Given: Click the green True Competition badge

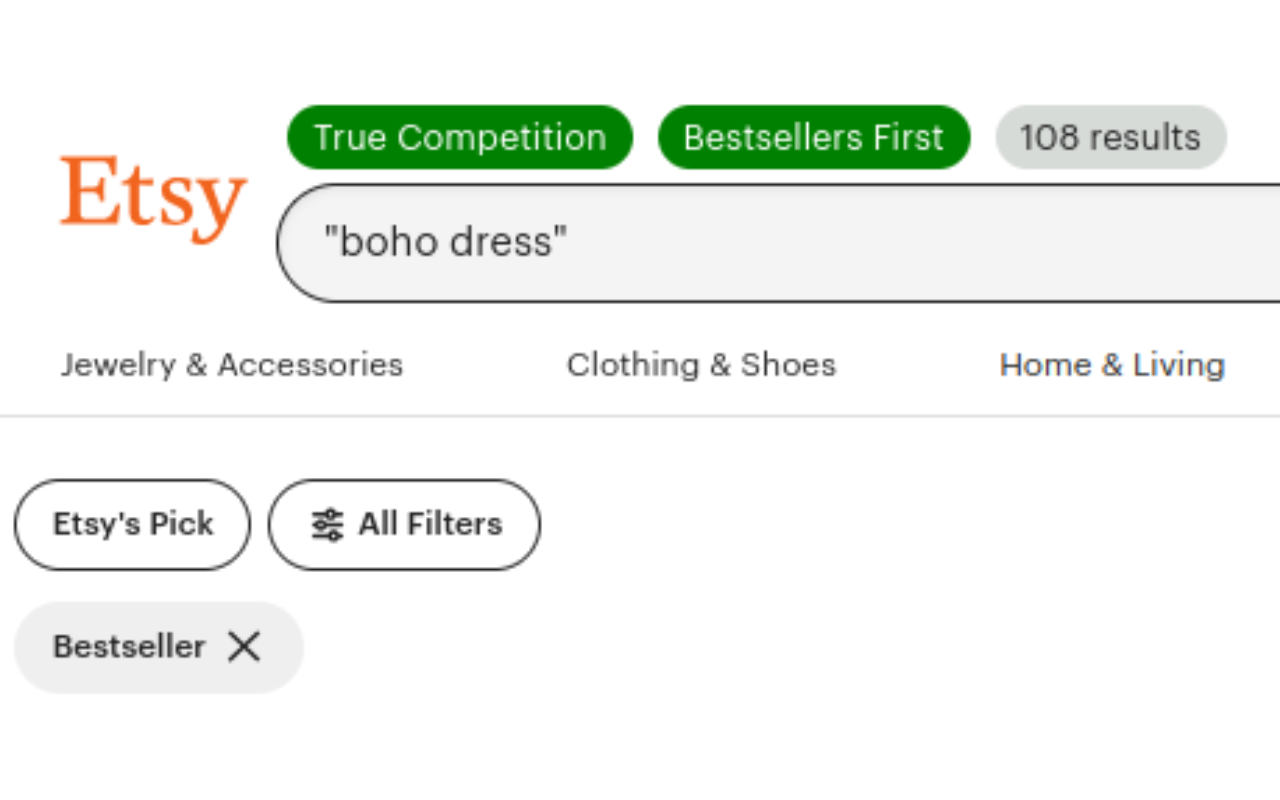Looking at the screenshot, I should coord(459,137).
